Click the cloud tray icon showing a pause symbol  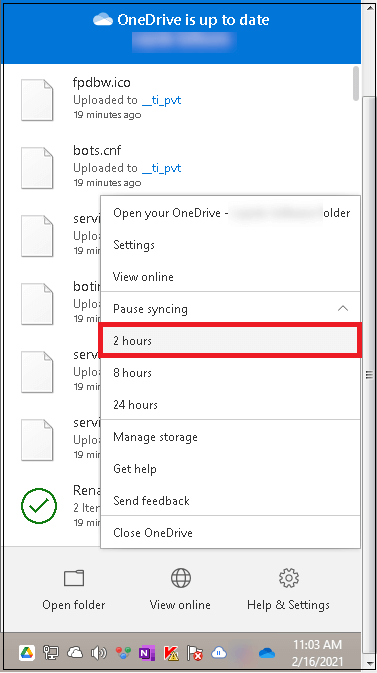[219, 653]
